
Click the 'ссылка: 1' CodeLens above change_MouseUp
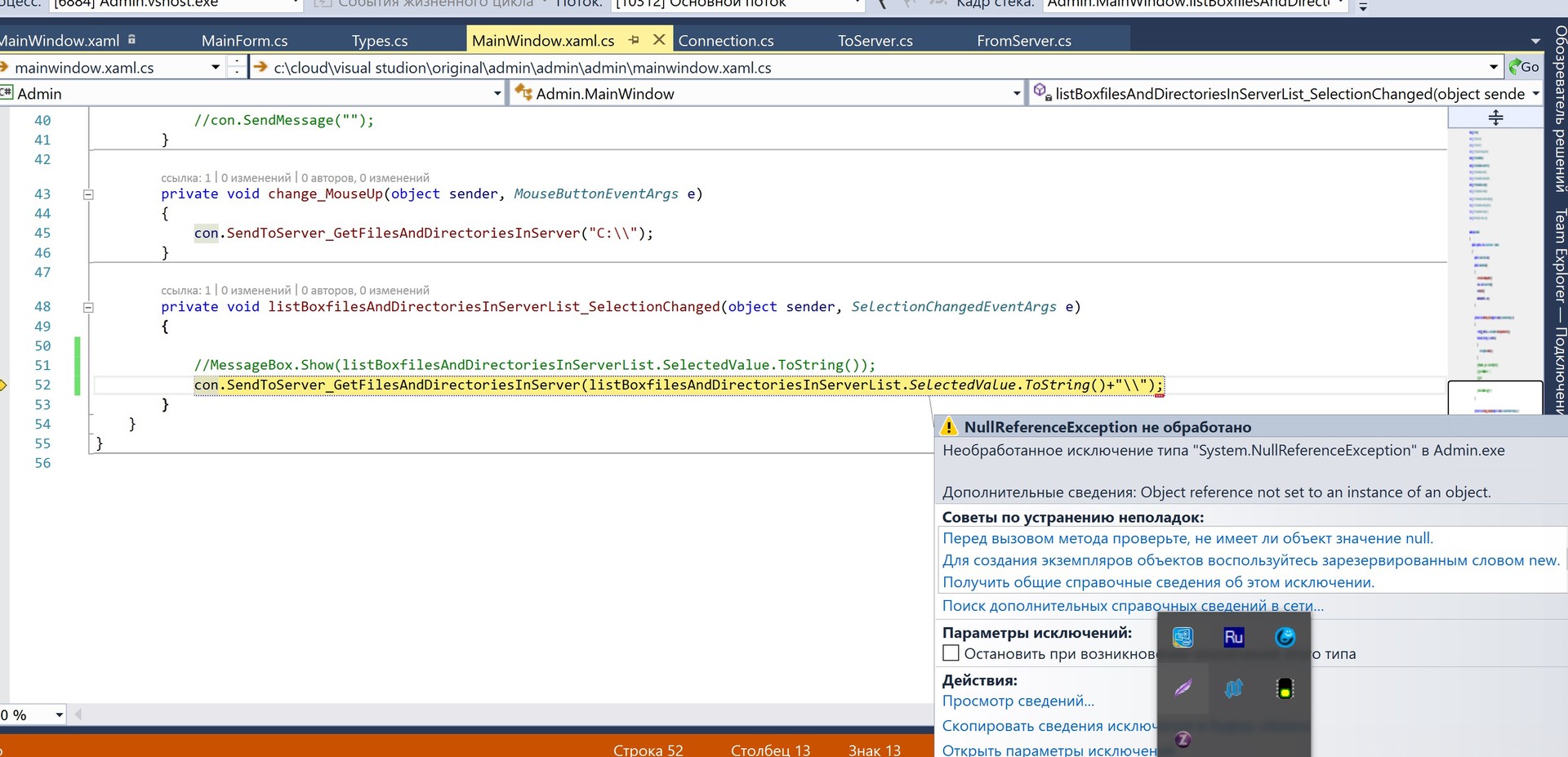pyautogui.click(x=185, y=178)
